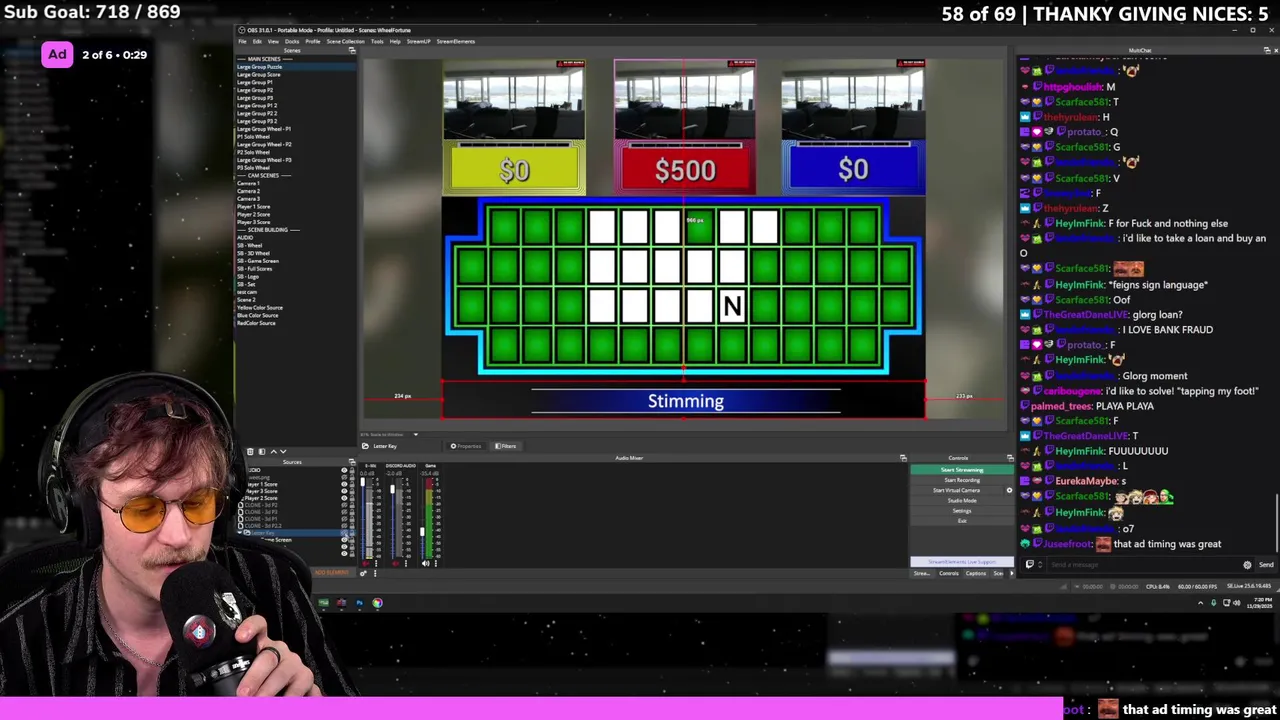
Task: Open advanced audio properties gear in mixer
Action: pyautogui.click(x=363, y=573)
